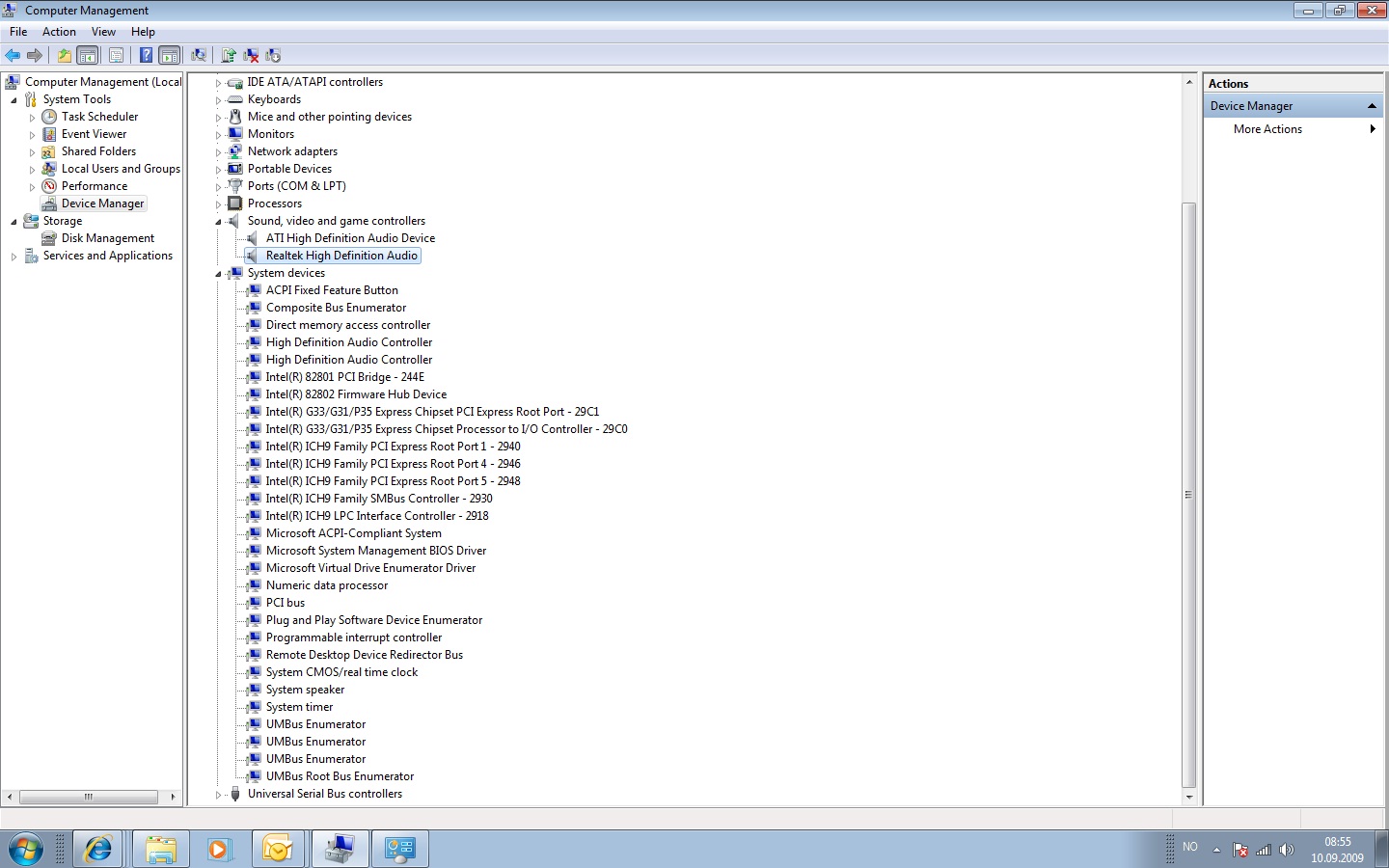This screenshot has width=1389, height=868.
Task: Open the Properties toolbar icon
Action: (116, 55)
